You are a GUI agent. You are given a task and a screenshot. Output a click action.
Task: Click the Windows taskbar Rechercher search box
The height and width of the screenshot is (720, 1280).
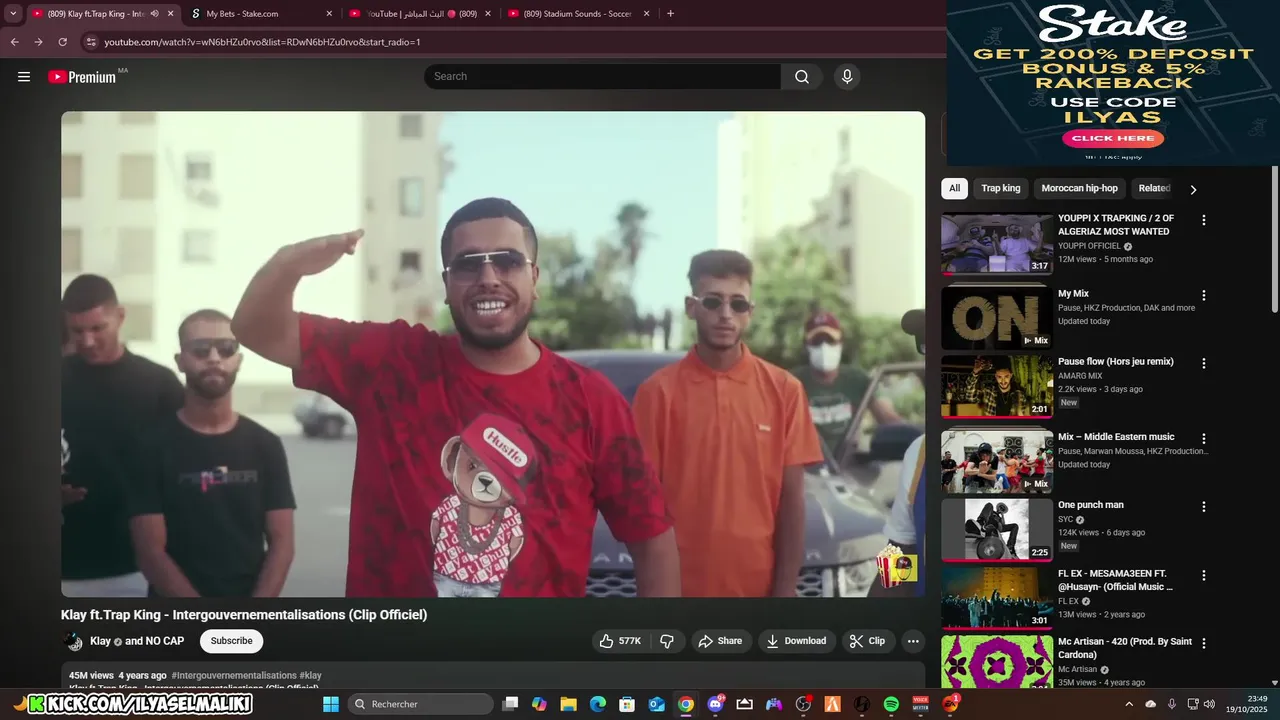click(x=421, y=704)
